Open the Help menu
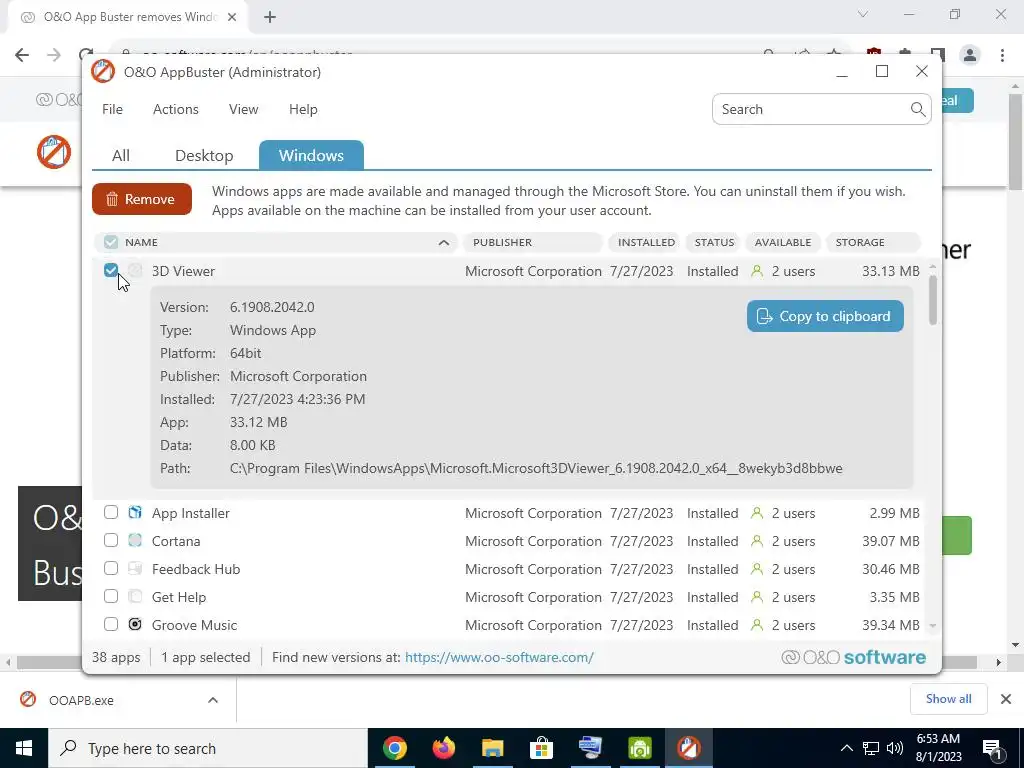The height and width of the screenshot is (768, 1024). point(303,109)
